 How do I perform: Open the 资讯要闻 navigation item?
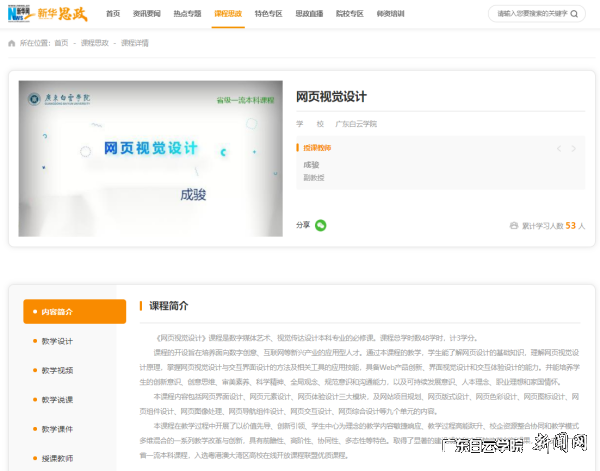[148, 14]
